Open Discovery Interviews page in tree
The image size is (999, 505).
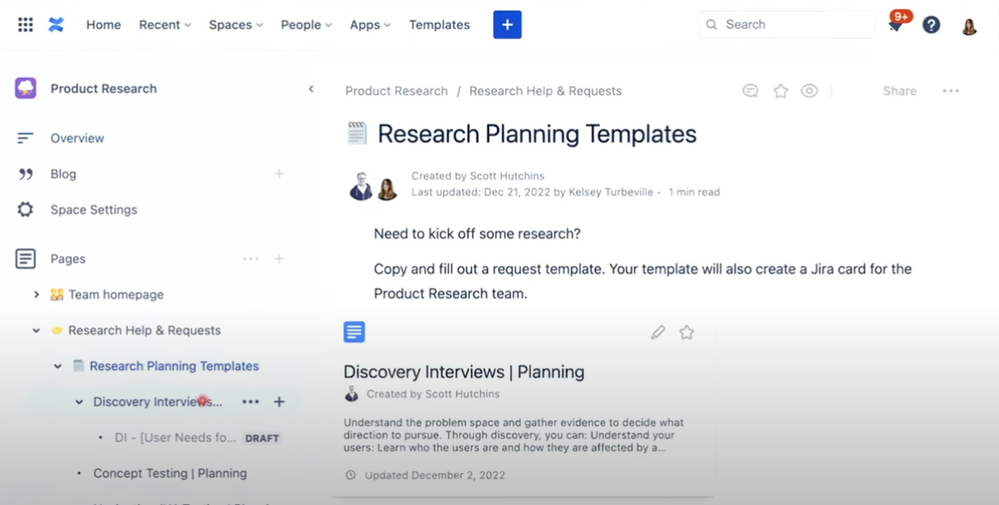coord(157,402)
